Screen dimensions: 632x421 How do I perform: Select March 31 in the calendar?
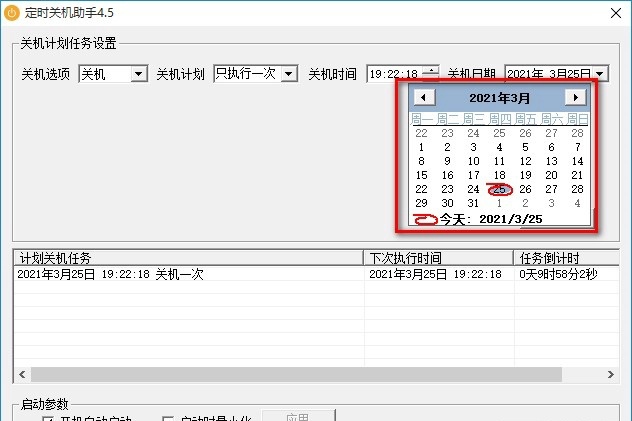(x=473, y=203)
